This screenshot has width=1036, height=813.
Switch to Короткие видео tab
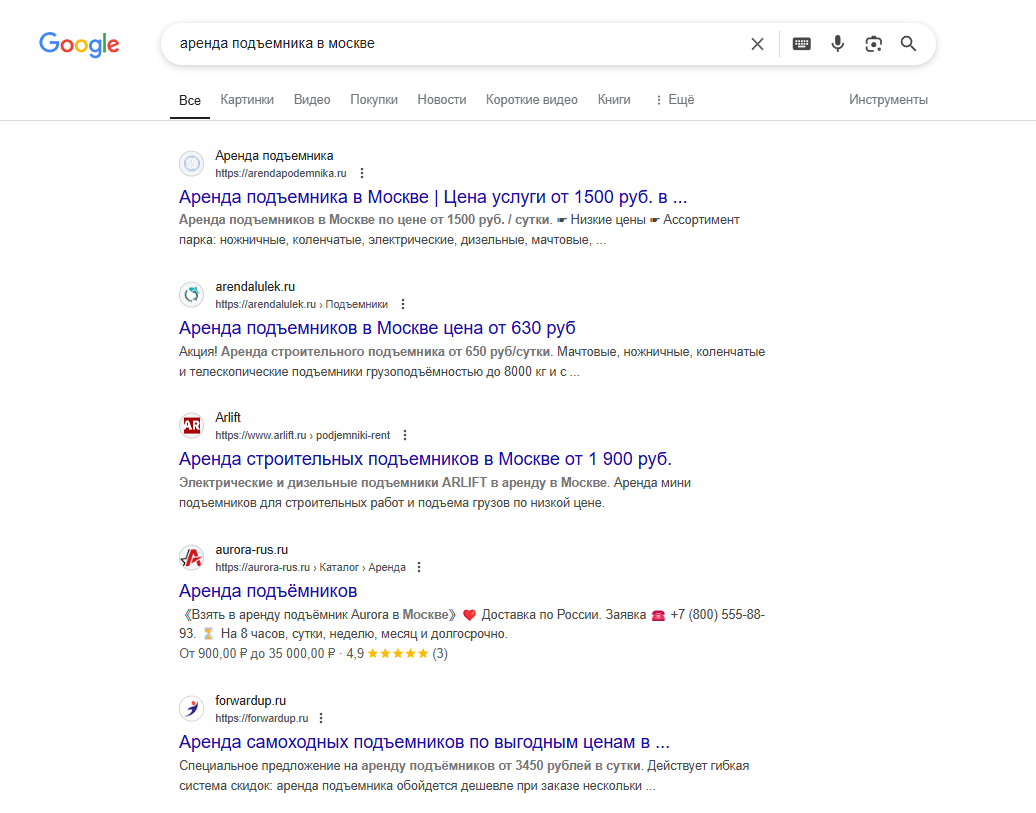(532, 100)
